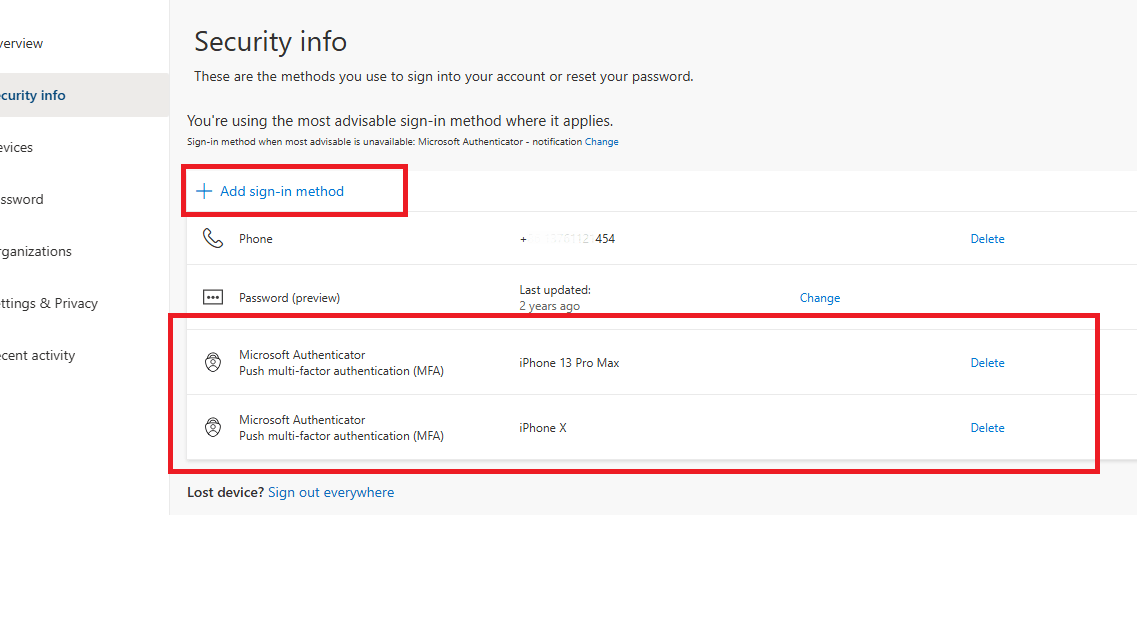Image resolution: width=1137 pixels, height=618 pixels.
Task: Open Settings & Privacy in sidebar
Action: pyautogui.click(x=49, y=303)
